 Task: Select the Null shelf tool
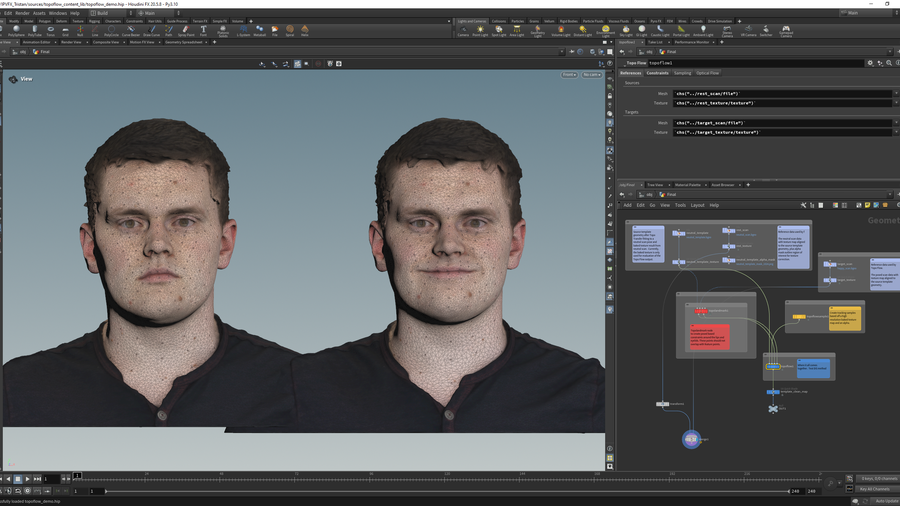tap(80, 30)
